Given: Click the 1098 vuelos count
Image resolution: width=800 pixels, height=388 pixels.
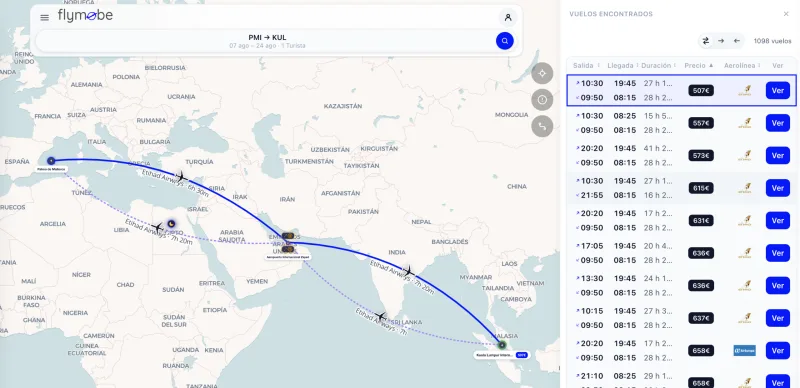Looking at the screenshot, I should 772,41.
